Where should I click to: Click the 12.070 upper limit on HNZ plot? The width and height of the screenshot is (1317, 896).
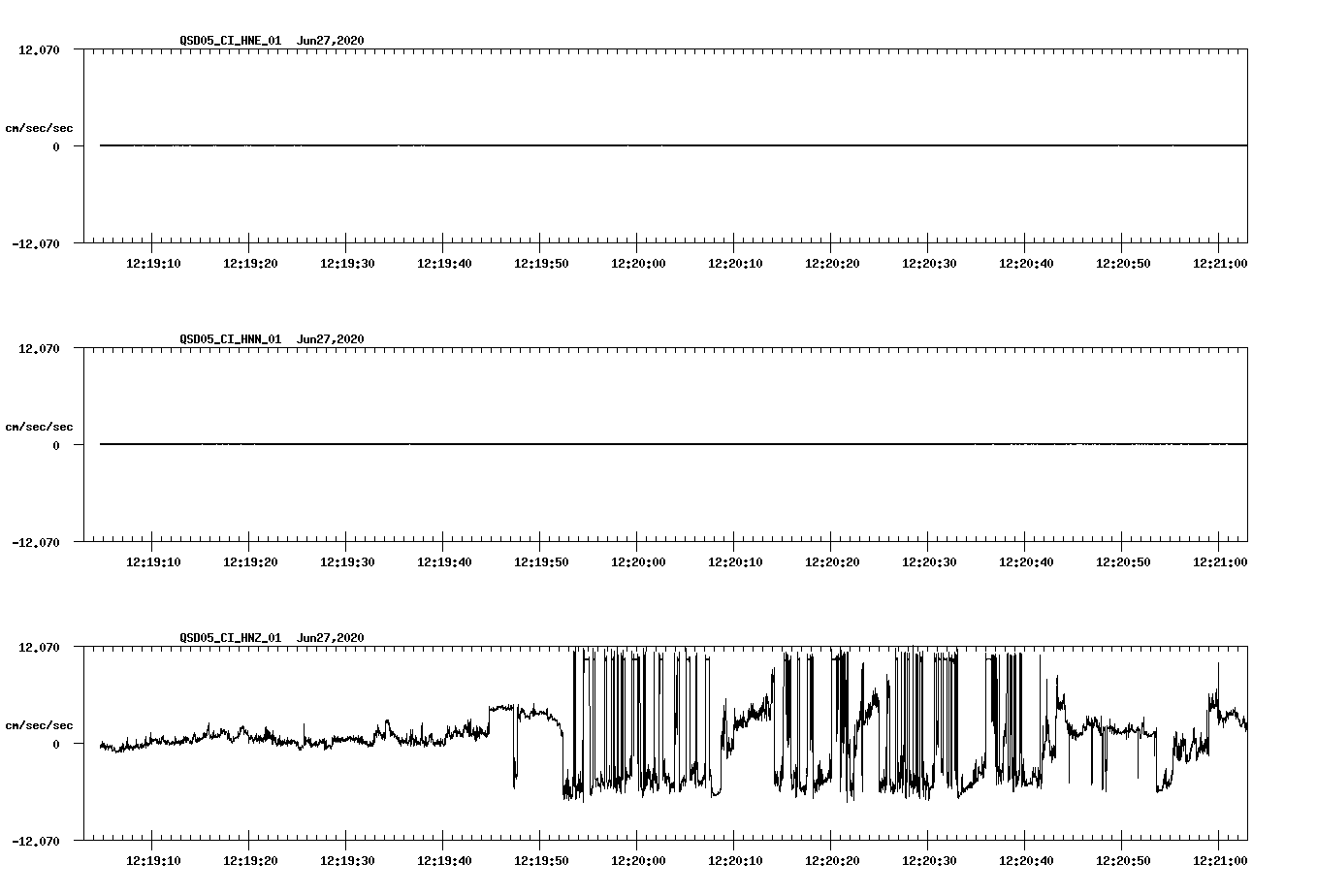point(39,647)
